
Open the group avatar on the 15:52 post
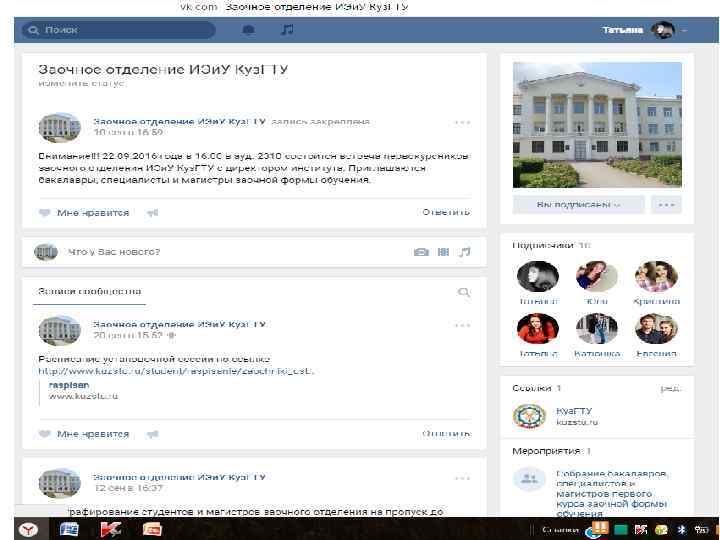[59, 330]
